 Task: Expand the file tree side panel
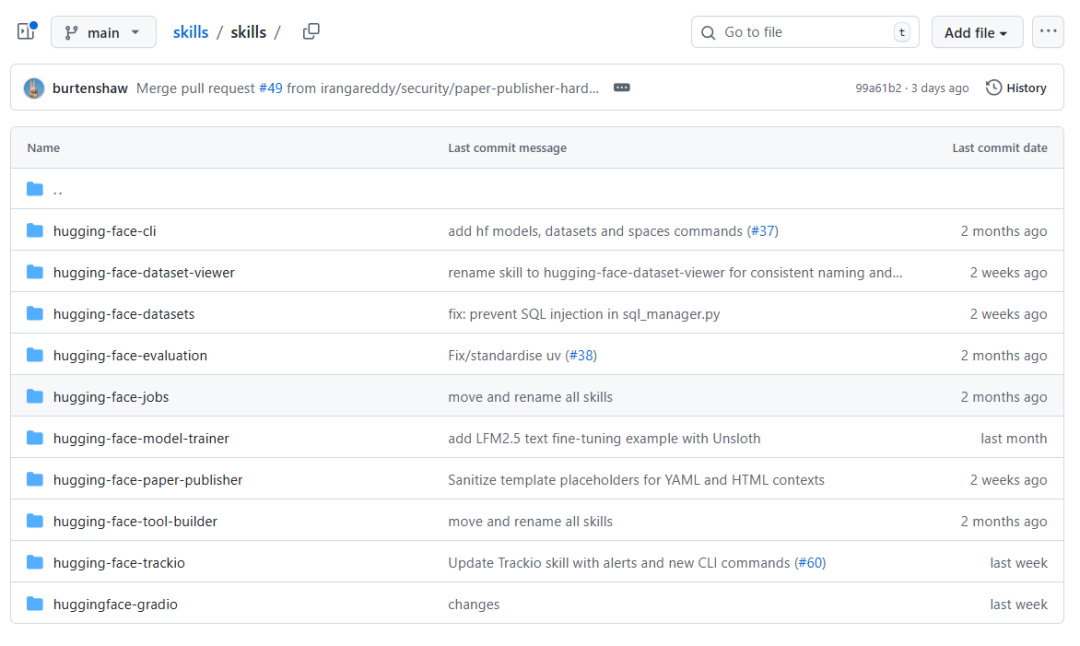(26, 32)
